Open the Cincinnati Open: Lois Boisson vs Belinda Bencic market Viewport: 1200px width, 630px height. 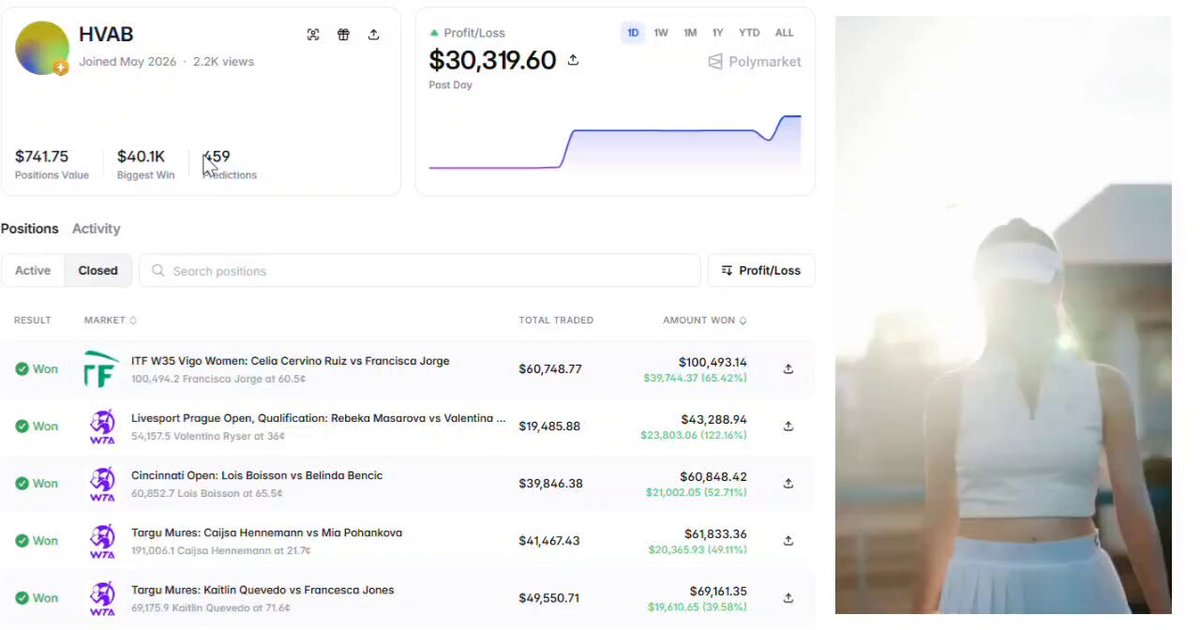click(257, 475)
